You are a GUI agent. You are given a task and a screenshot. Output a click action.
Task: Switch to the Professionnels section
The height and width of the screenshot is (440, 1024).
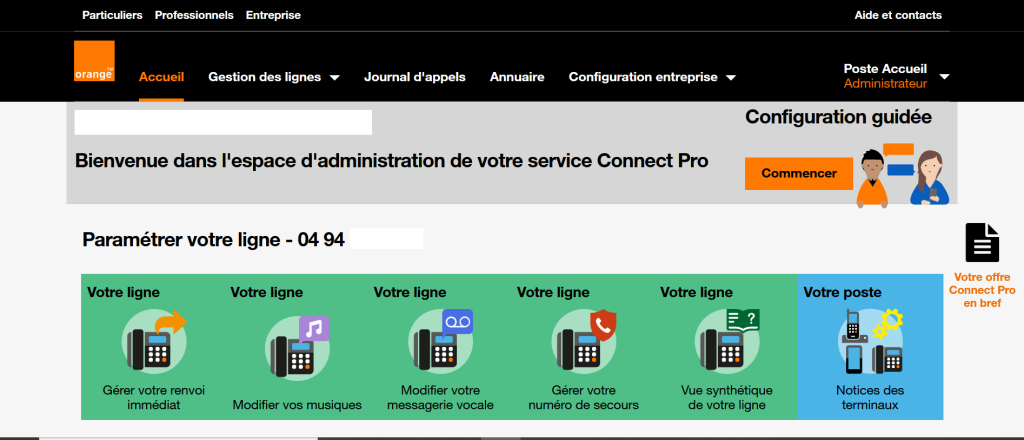pos(194,15)
